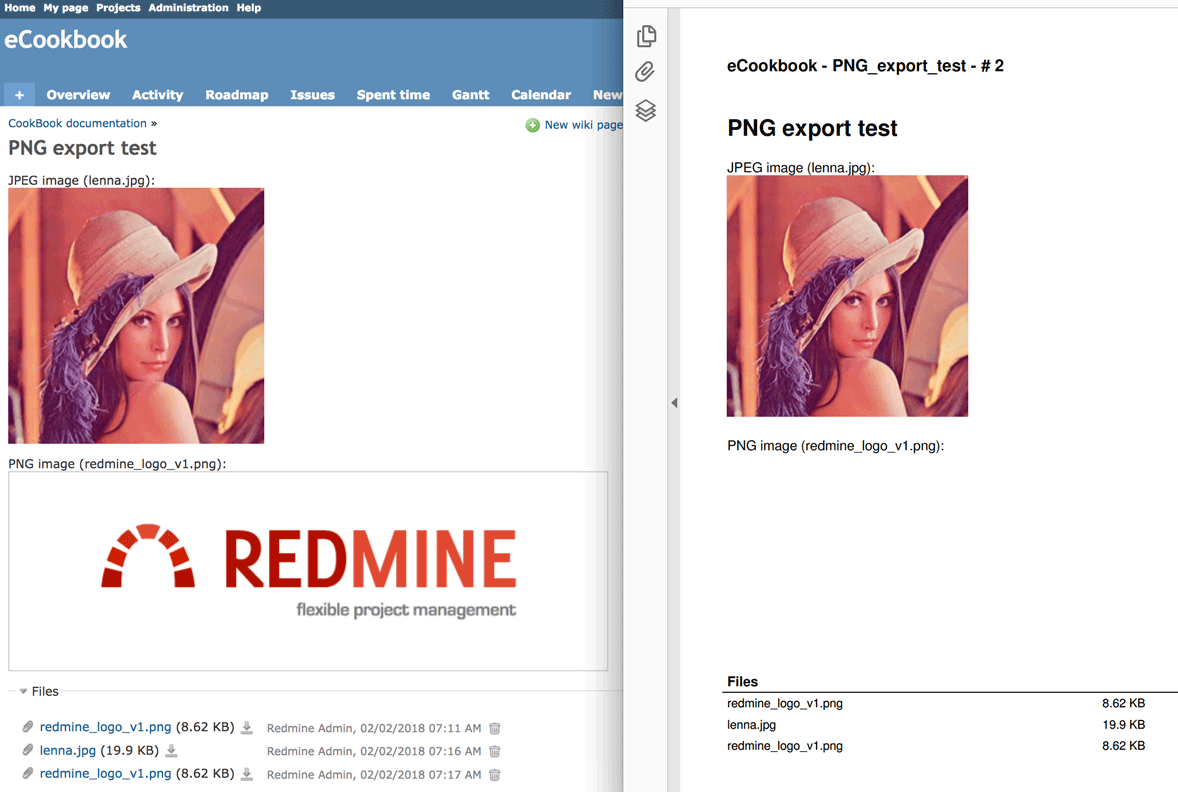Click the Lenna image in the PDF

847,296
